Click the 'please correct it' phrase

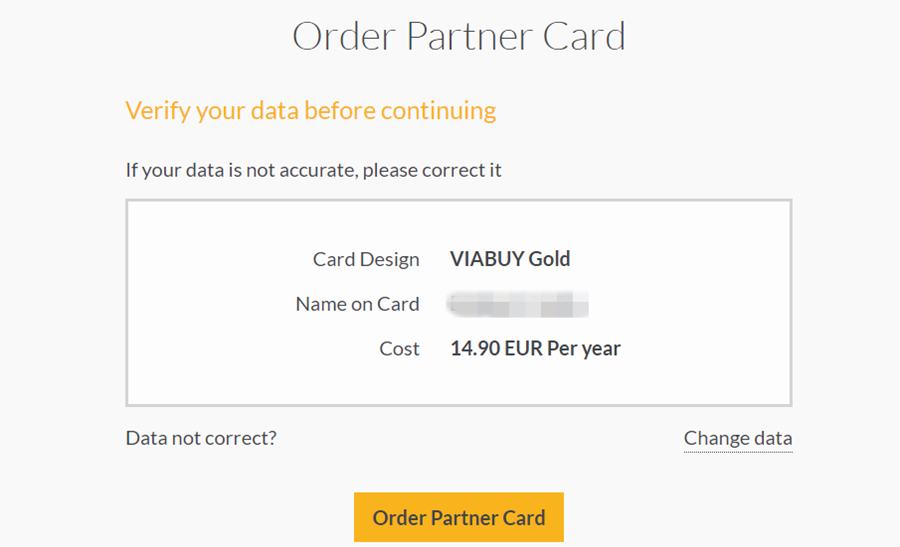point(432,170)
